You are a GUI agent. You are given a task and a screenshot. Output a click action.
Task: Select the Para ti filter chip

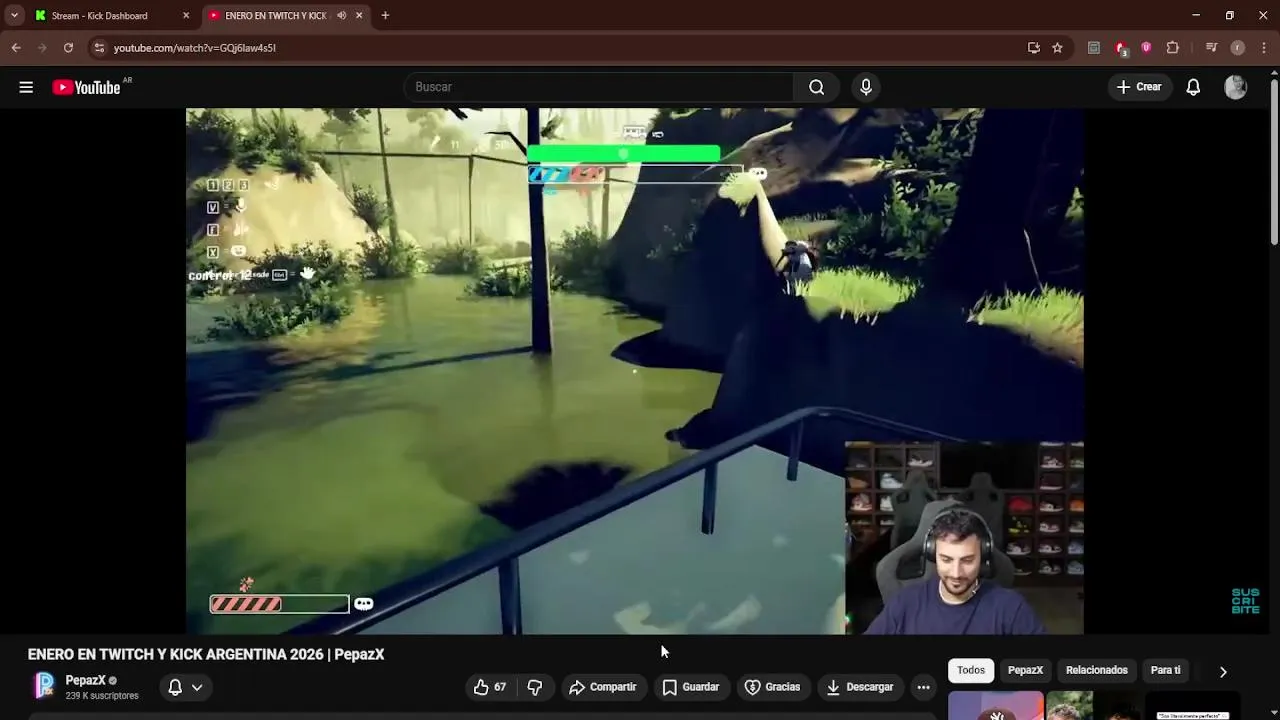tap(1165, 670)
